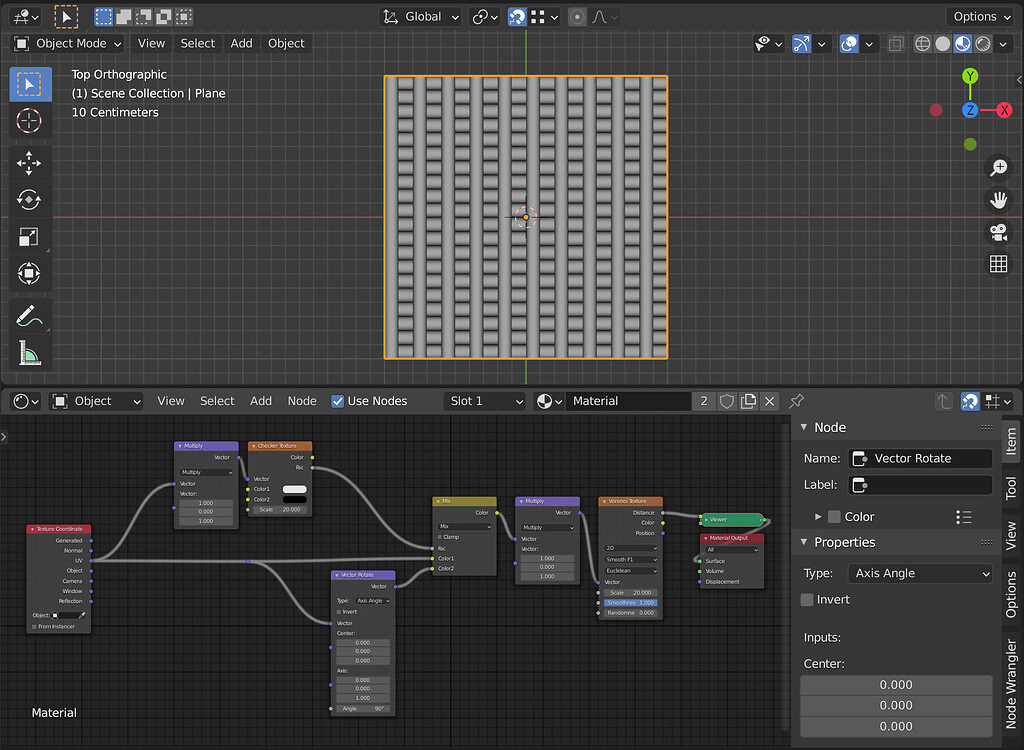The width and height of the screenshot is (1024, 750).
Task: Expand the Color subpanel arrow
Action: [818, 517]
